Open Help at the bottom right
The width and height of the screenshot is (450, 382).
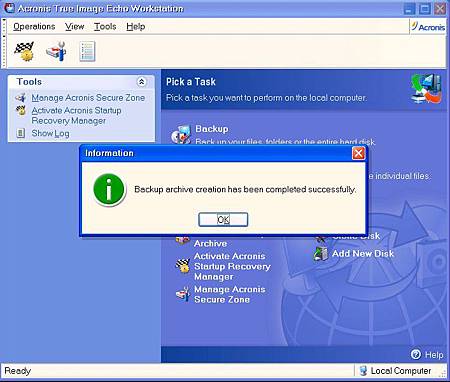tap(434, 355)
